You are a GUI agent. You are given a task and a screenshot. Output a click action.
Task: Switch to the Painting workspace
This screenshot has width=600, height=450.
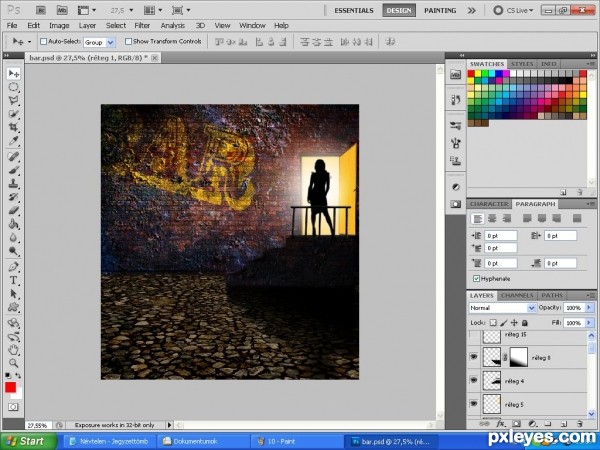pyautogui.click(x=440, y=11)
